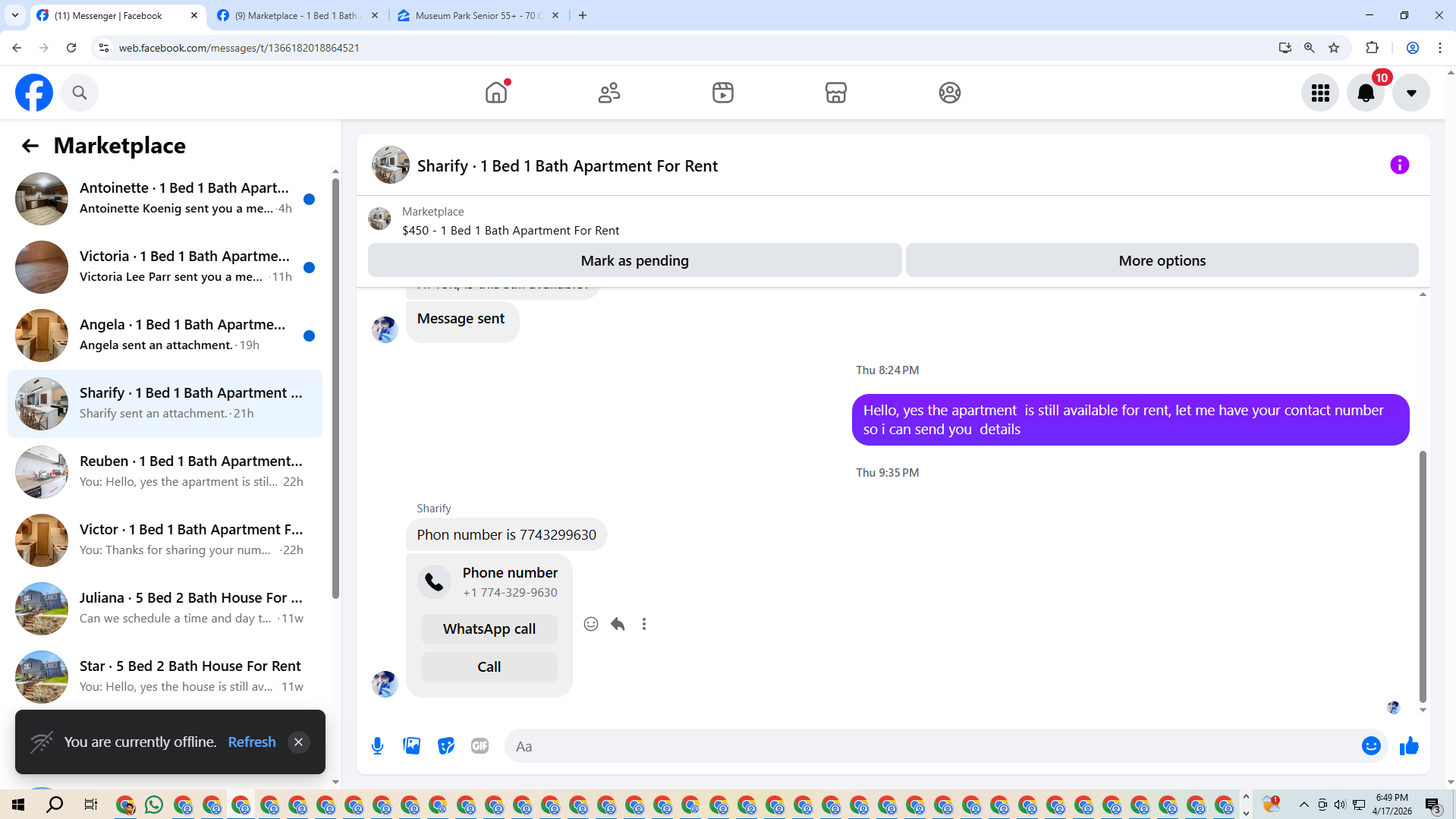Switch to Museum Park Senior 55+ tab

click(x=478, y=15)
